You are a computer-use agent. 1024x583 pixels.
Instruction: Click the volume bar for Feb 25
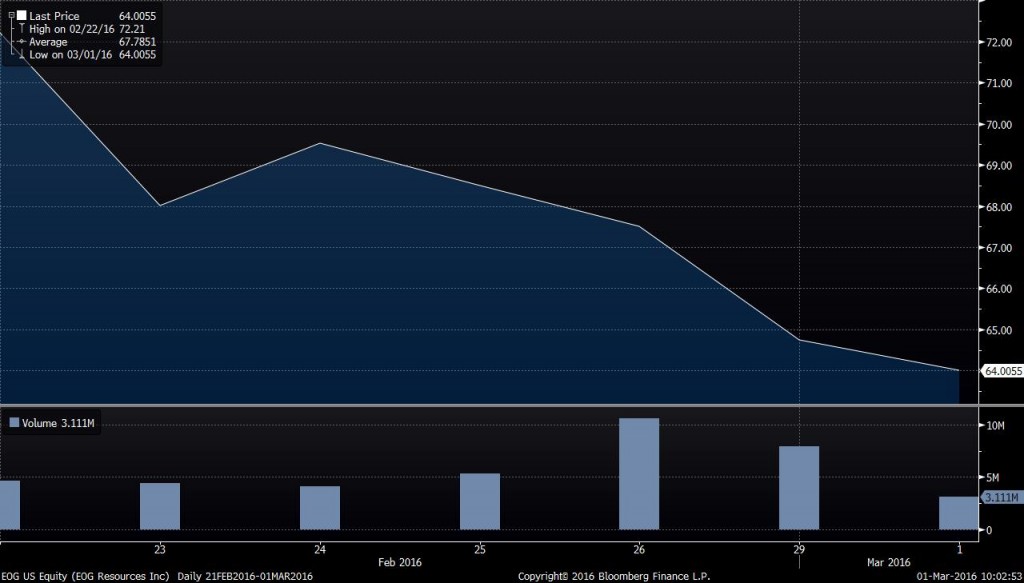480,501
